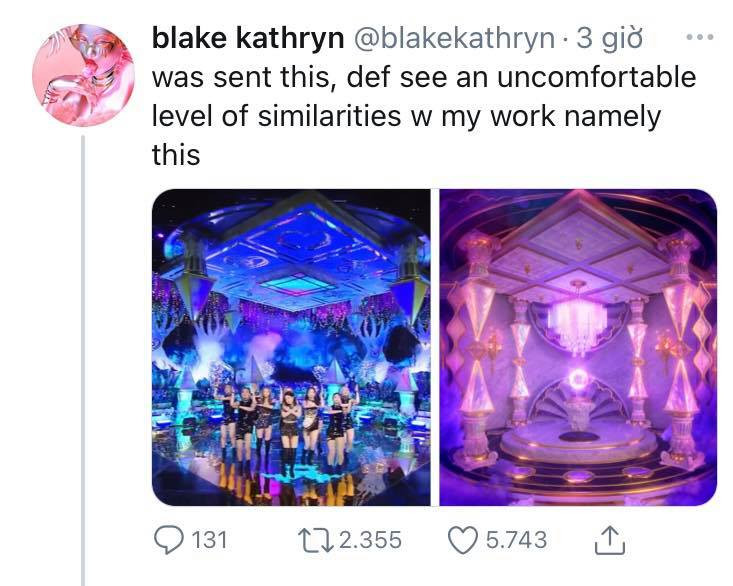Open blake kathryn's pink profile avatar
The height and width of the screenshot is (586, 733).
click(83, 75)
